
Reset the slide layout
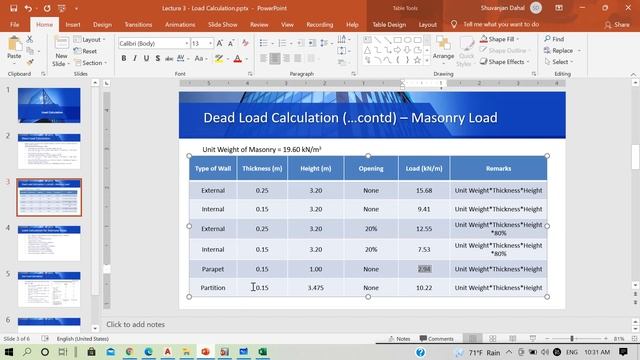click(85, 51)
